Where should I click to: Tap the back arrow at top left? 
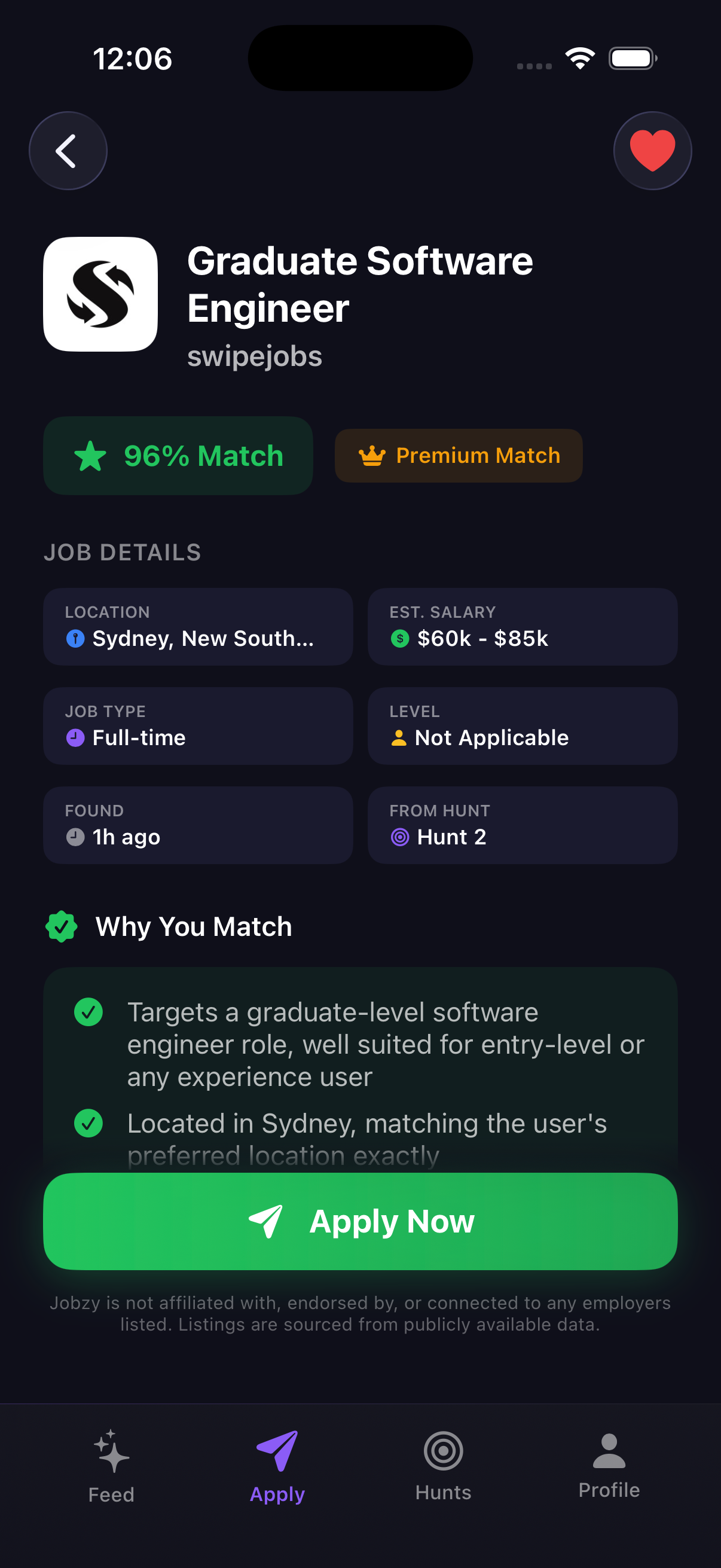[68, 150]
